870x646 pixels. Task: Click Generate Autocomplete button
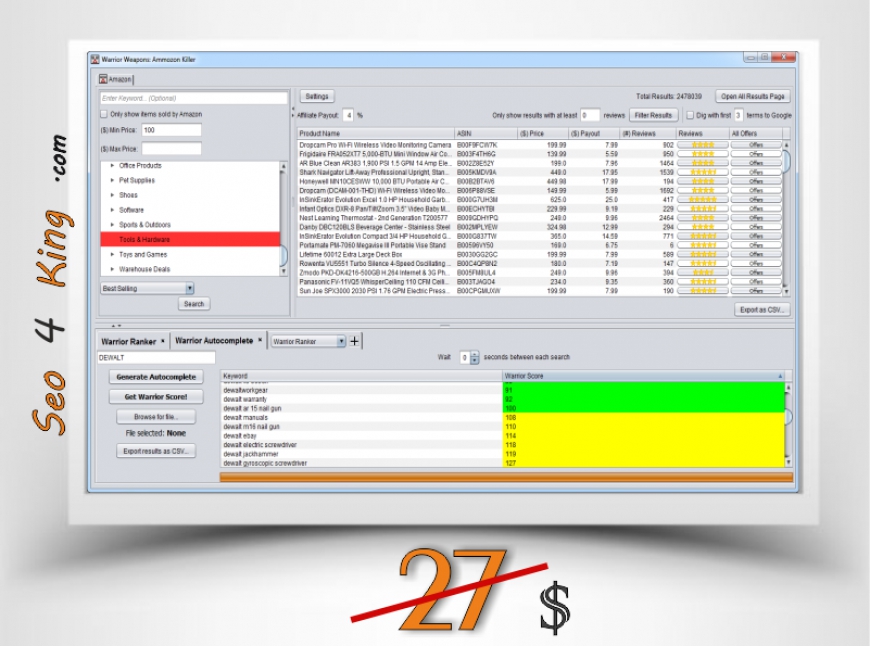tap(156, 377)
